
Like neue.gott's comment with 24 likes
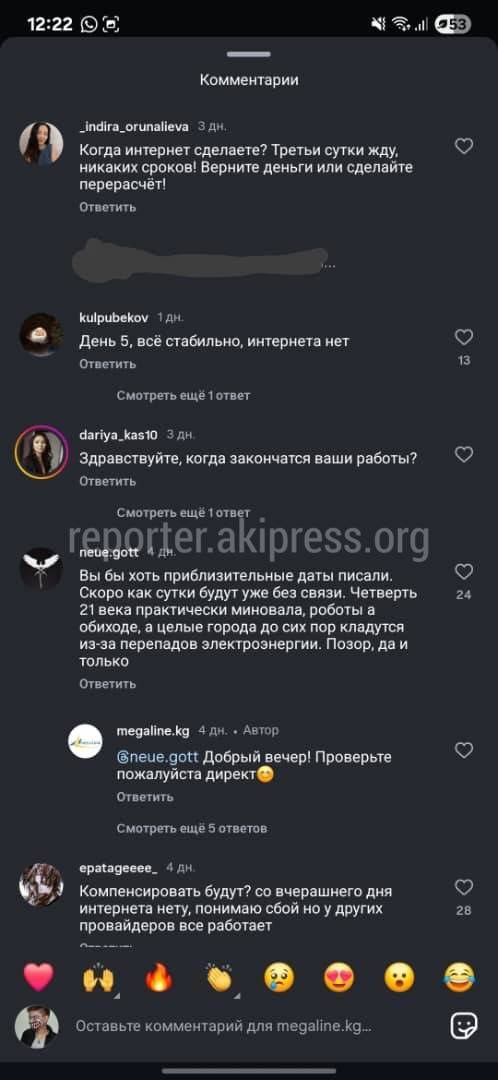tap(464, 572)
